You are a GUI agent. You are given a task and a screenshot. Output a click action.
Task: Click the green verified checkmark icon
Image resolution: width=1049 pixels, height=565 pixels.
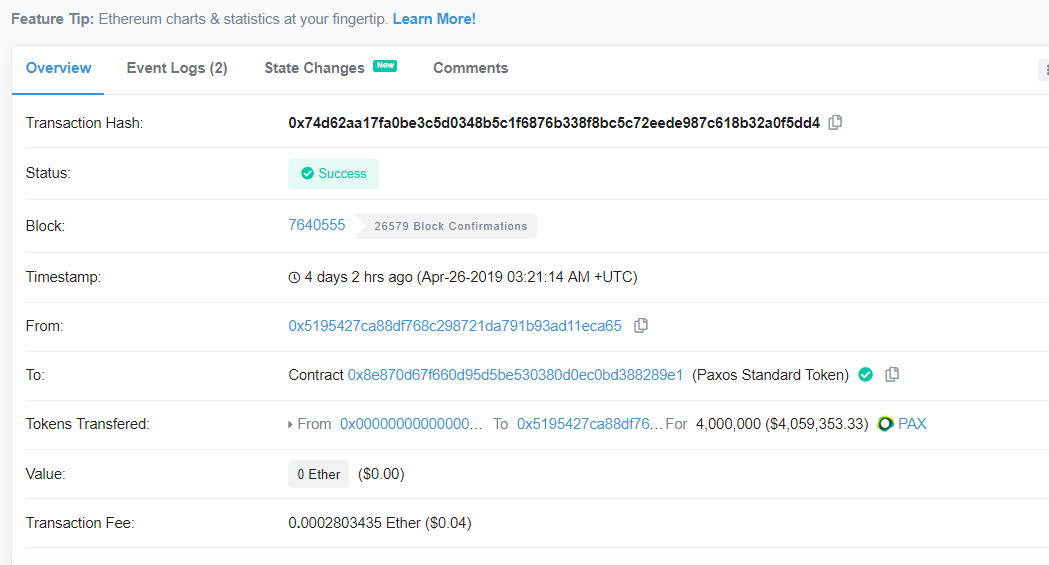866,375
